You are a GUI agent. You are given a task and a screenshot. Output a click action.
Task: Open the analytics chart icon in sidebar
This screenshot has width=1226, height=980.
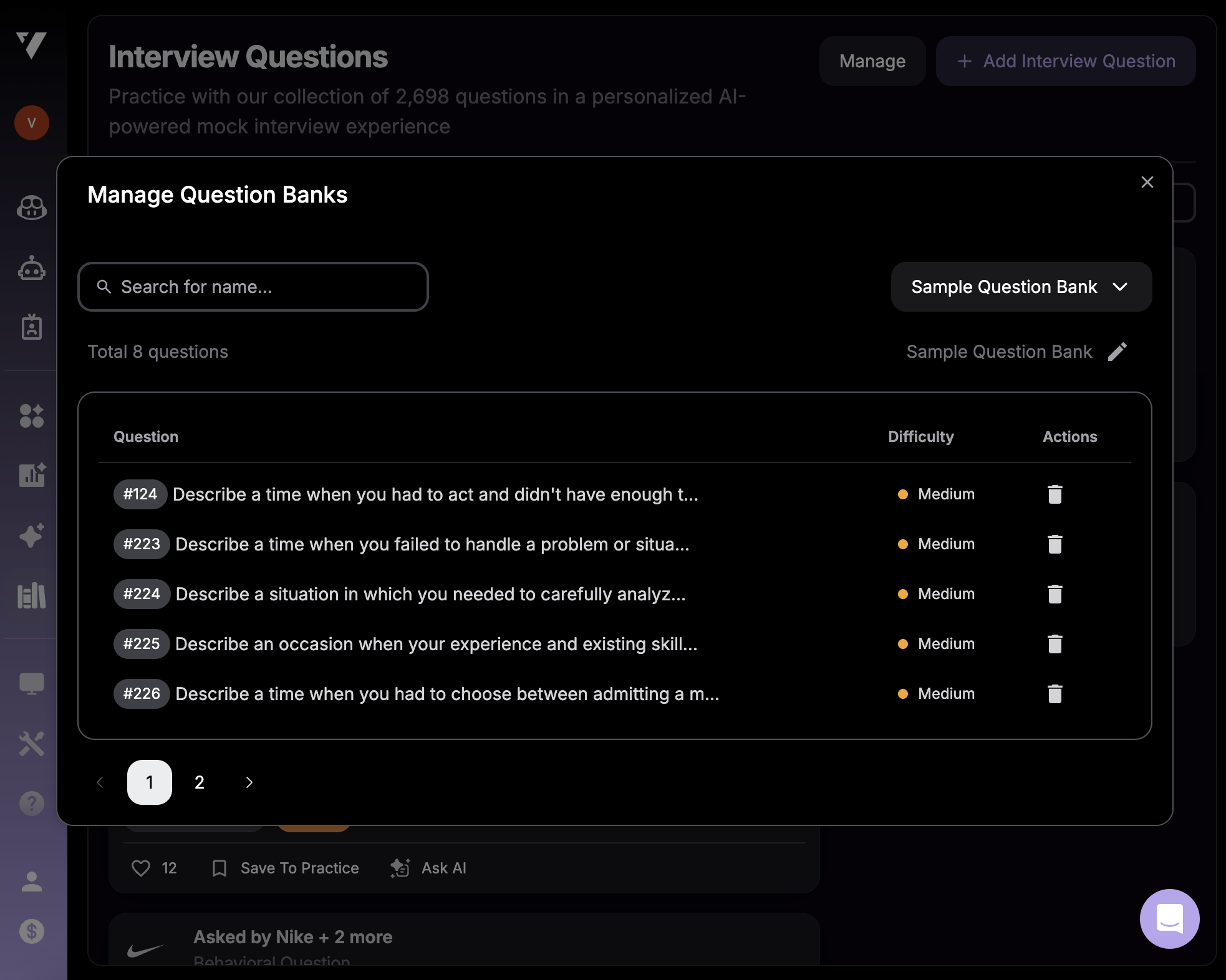tap(31, 475)
